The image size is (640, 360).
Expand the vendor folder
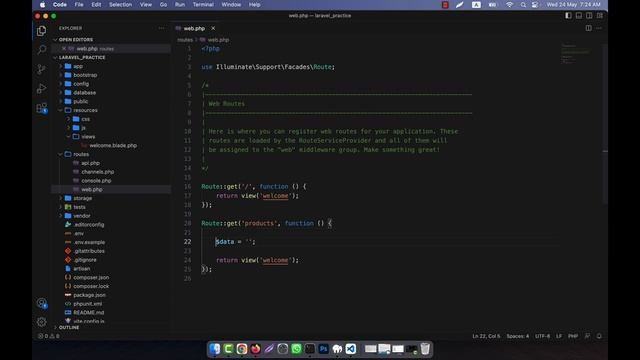82,216
